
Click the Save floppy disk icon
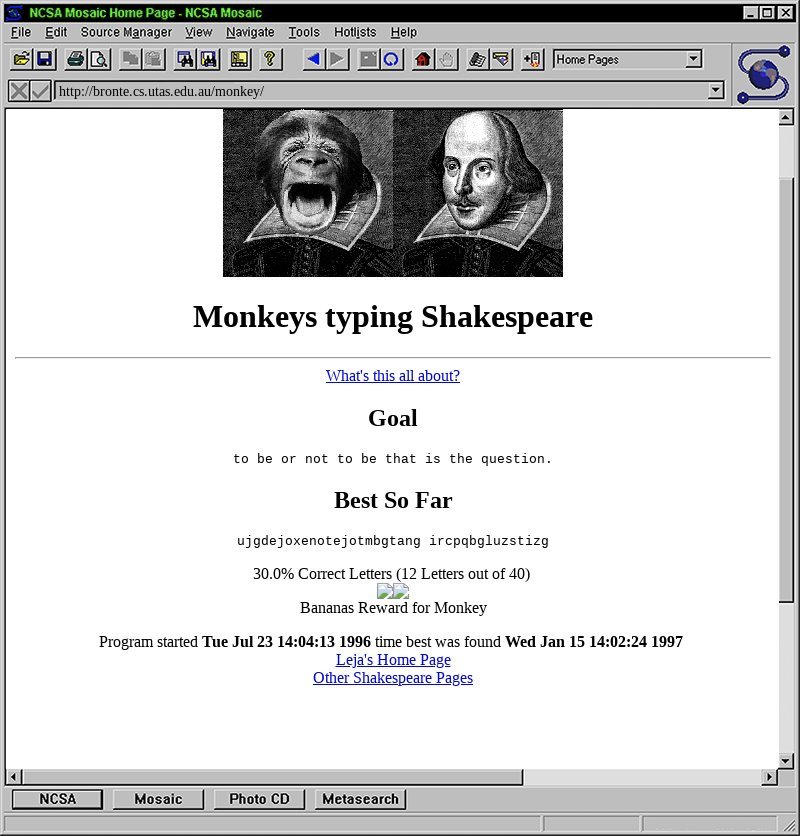point(44,59)
